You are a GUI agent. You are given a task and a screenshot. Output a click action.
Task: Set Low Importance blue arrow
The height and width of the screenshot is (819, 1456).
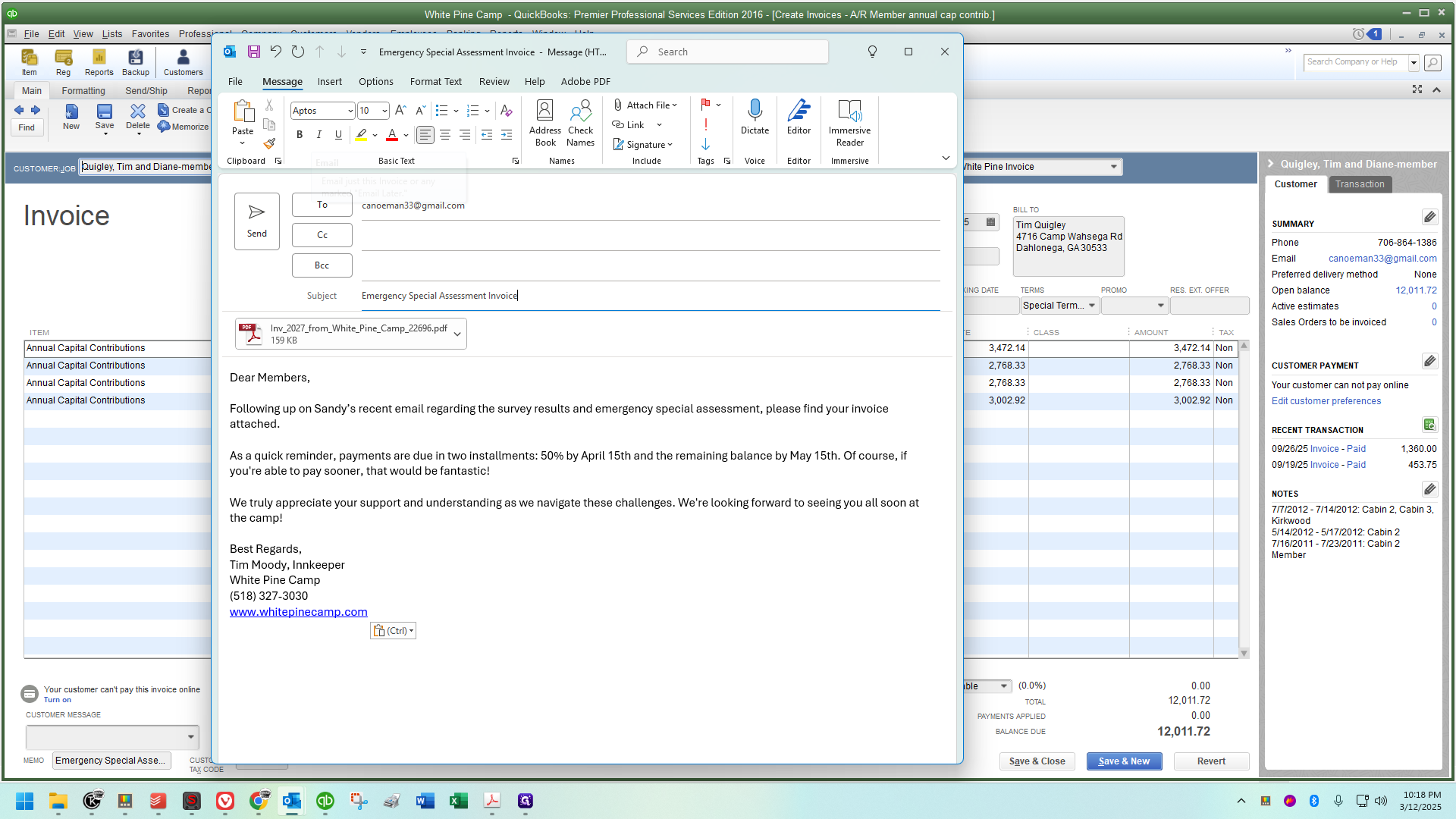coord(706,144)
